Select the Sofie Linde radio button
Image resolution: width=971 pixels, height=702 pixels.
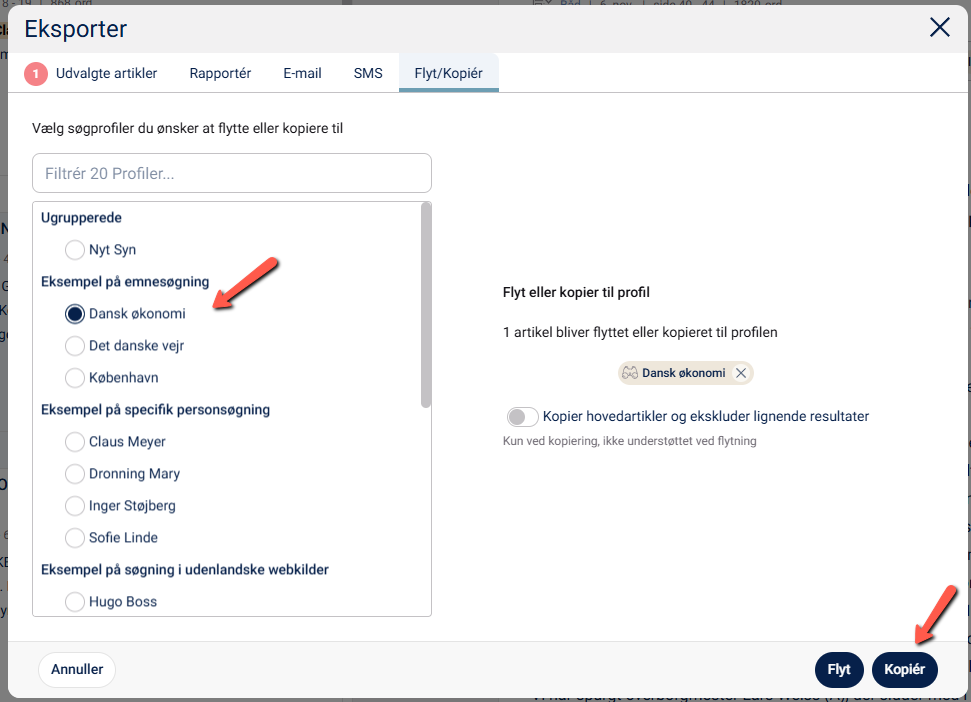click(x=75, y=538)
